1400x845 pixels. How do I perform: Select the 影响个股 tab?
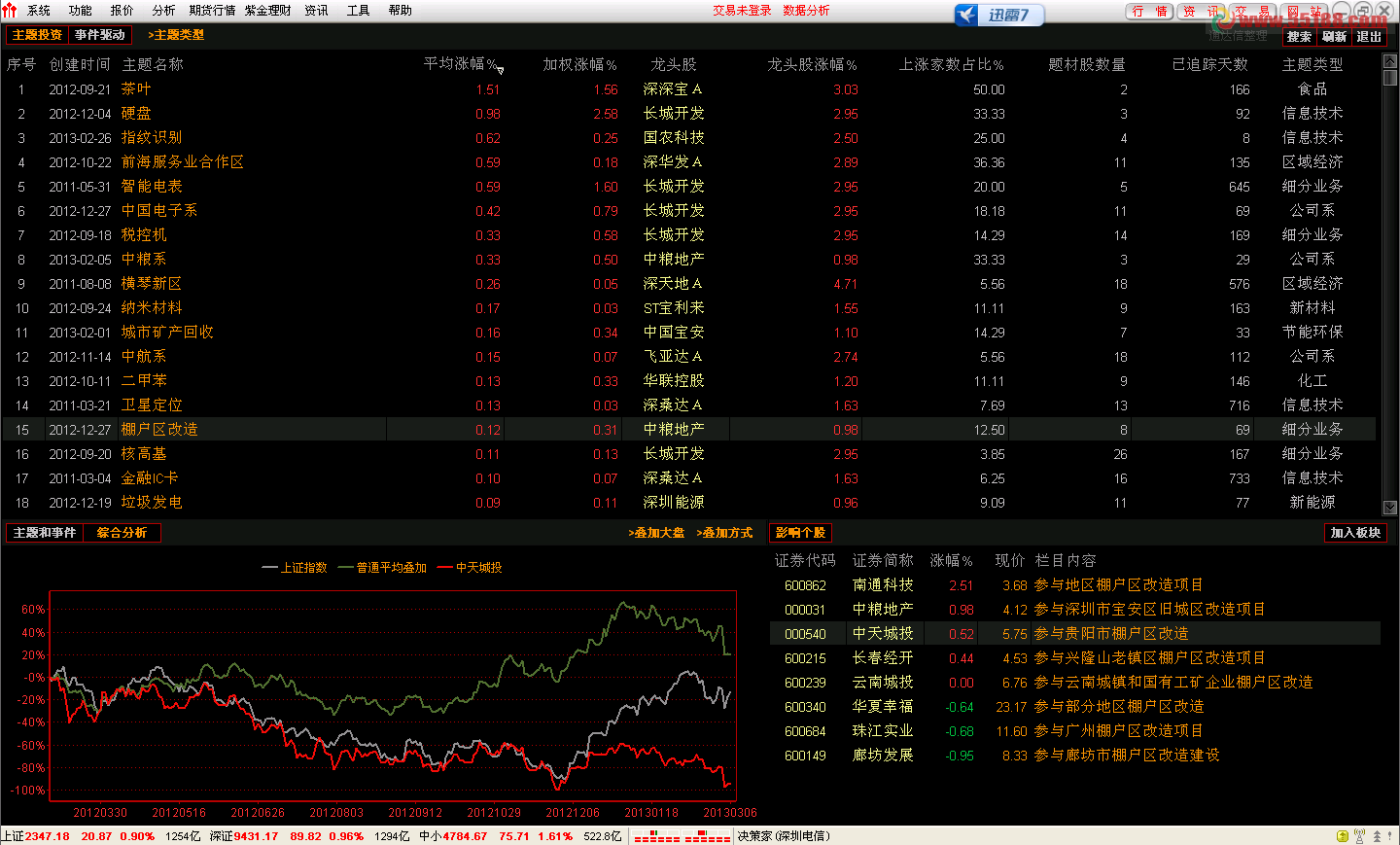(800, 533)
